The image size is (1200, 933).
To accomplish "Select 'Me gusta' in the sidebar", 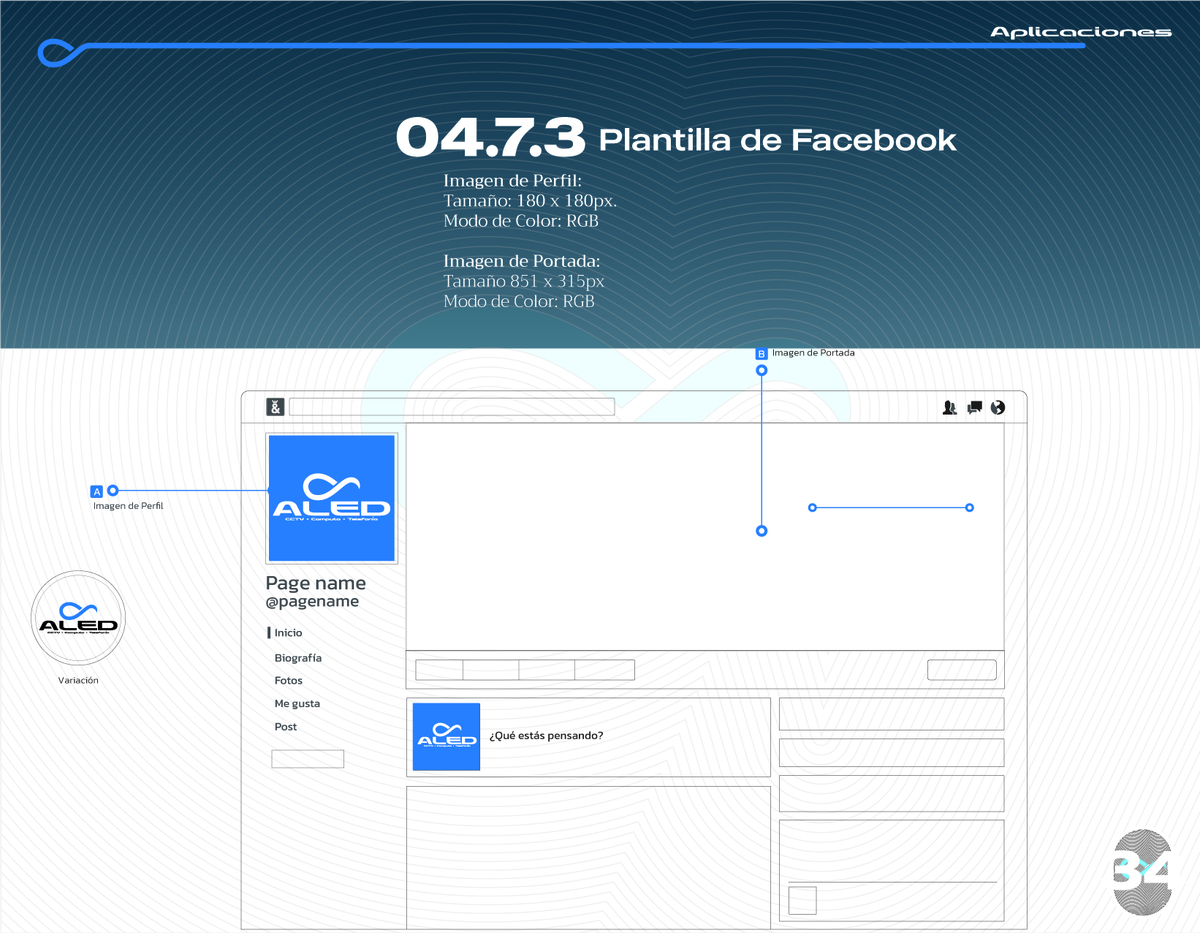I will click(x=297, y=704).
